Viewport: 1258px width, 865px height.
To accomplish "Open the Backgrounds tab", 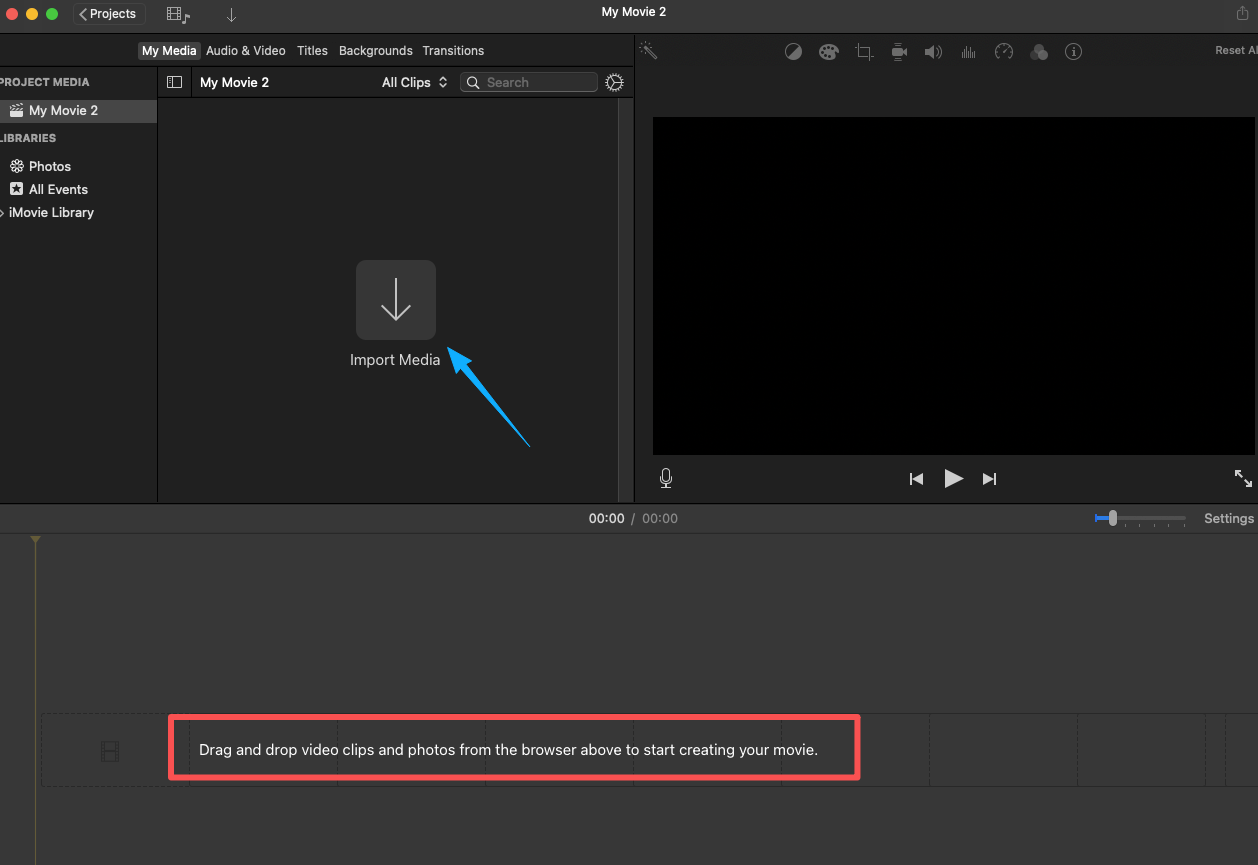I will [x=376, y=51].
